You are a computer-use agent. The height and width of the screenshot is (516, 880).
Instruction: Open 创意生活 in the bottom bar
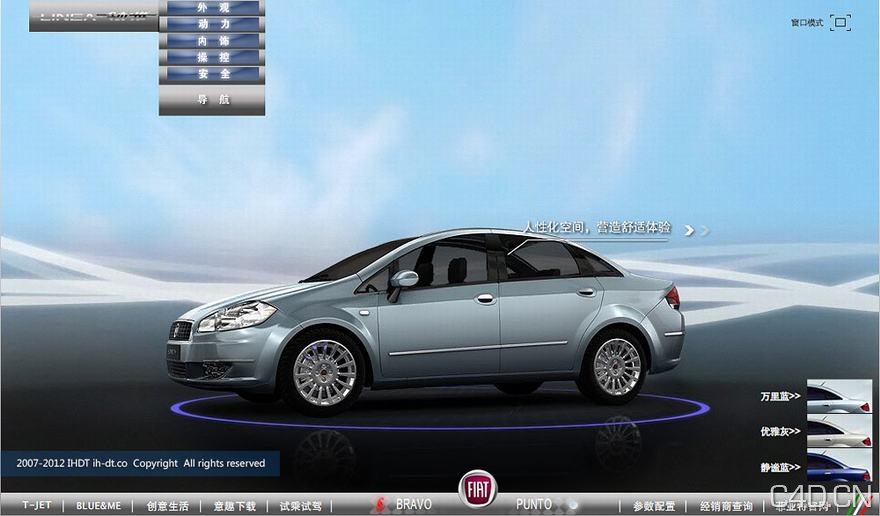(x=167, y=506)
